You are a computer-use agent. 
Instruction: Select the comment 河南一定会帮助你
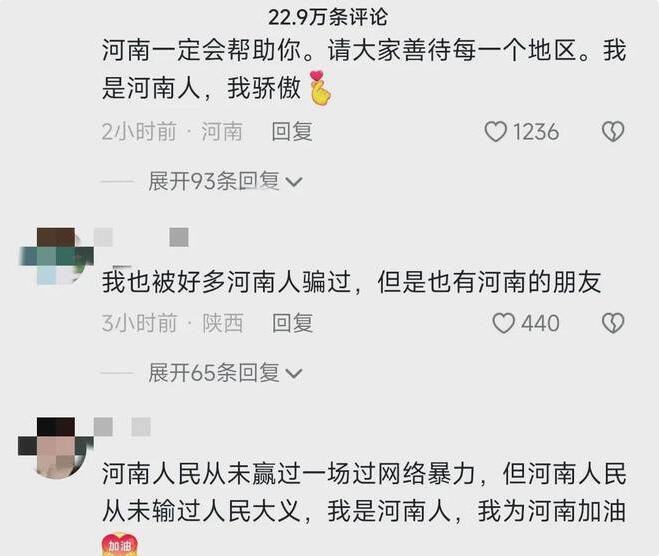pyautogui.click(x=364, y=69)
